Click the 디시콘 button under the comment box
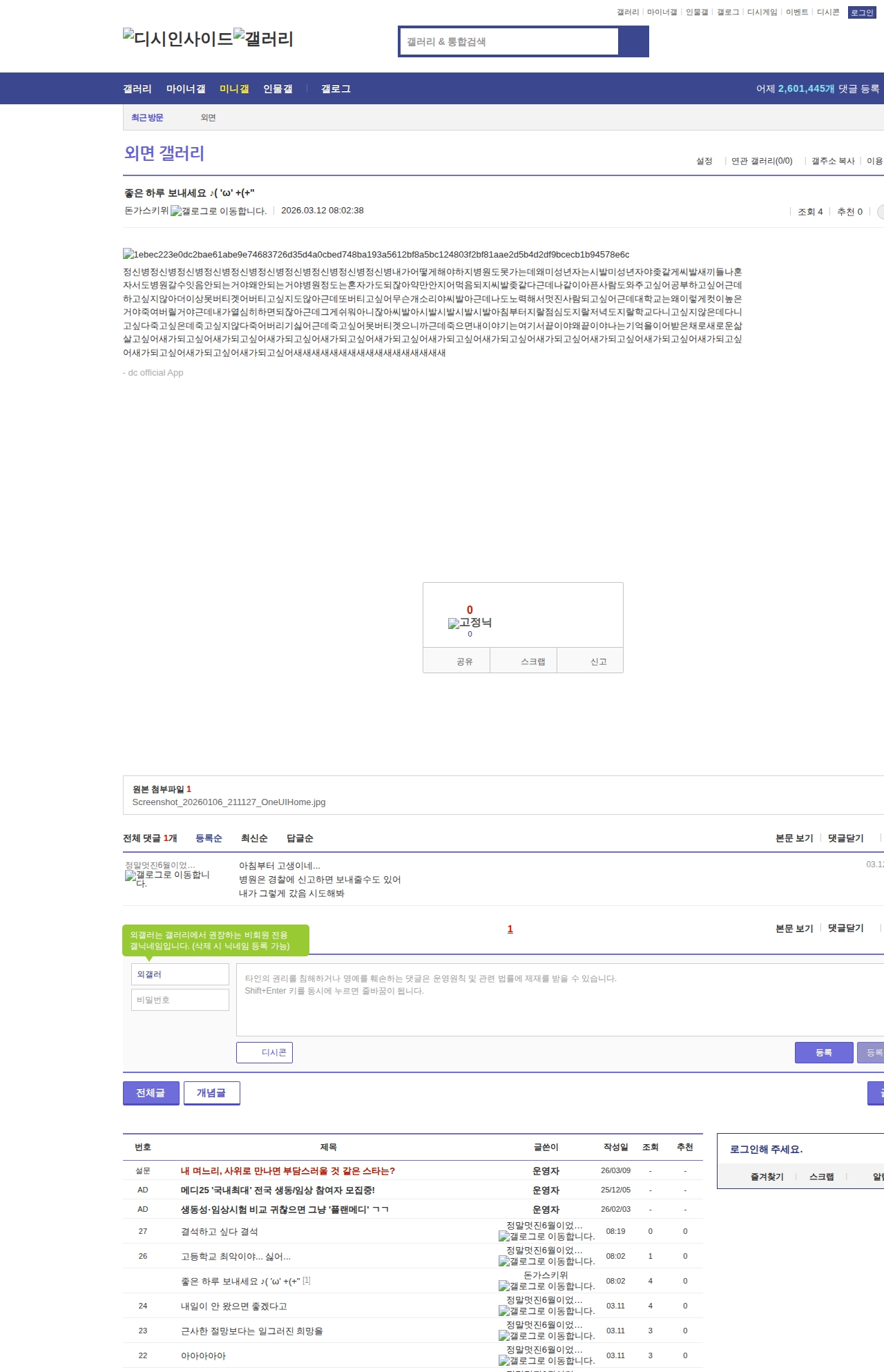This screenshot has height=1372, width=884. (265, 1052)
